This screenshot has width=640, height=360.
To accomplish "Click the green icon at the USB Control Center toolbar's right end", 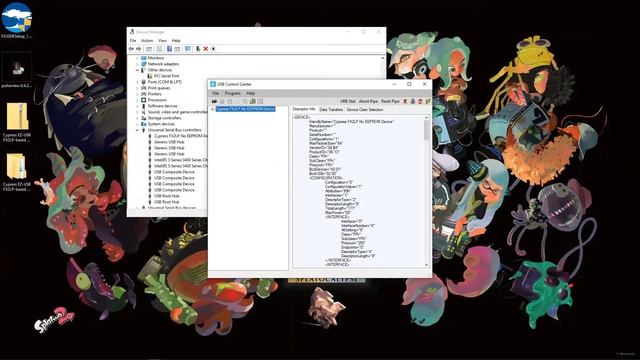I will 428,101.
